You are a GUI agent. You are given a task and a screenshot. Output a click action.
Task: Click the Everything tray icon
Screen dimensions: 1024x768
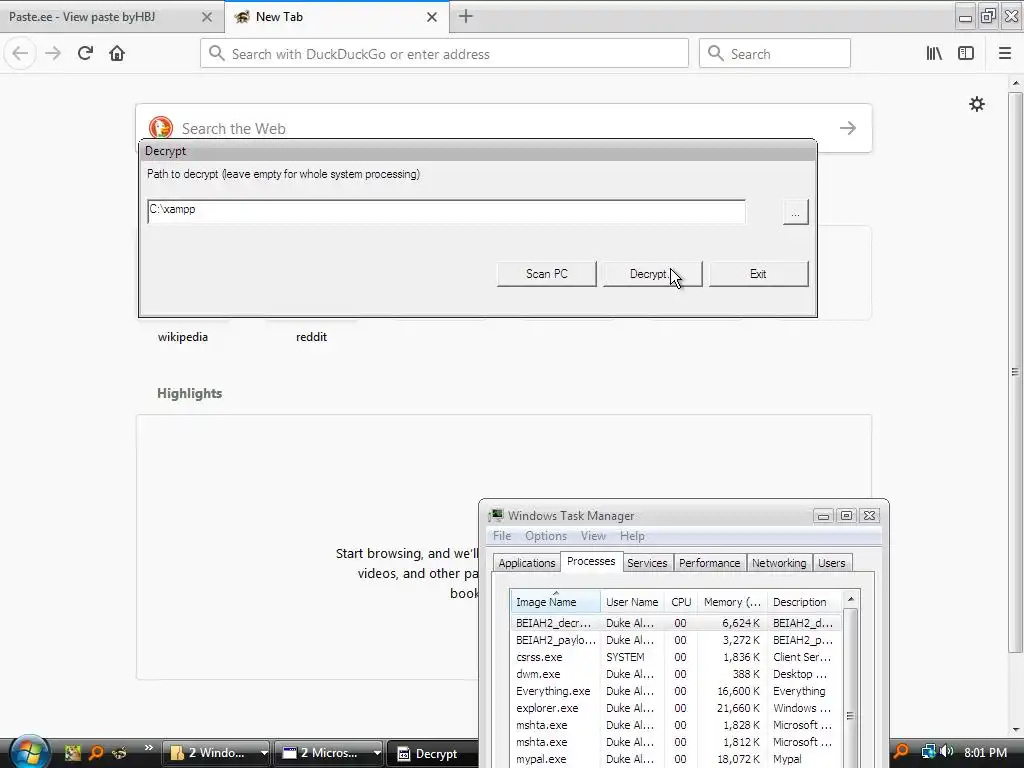coord(902,752)
